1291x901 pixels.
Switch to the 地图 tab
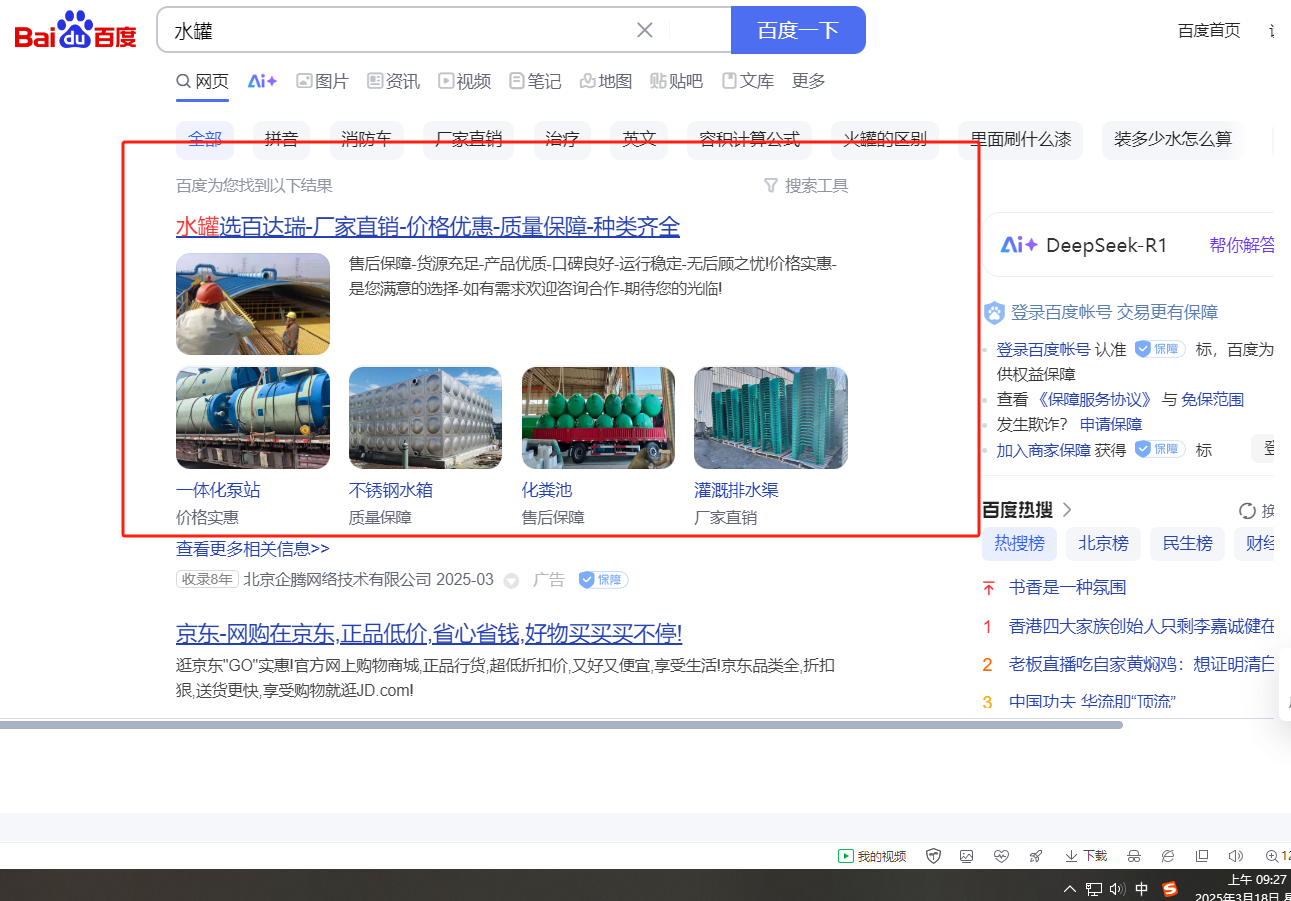point(606,81)
